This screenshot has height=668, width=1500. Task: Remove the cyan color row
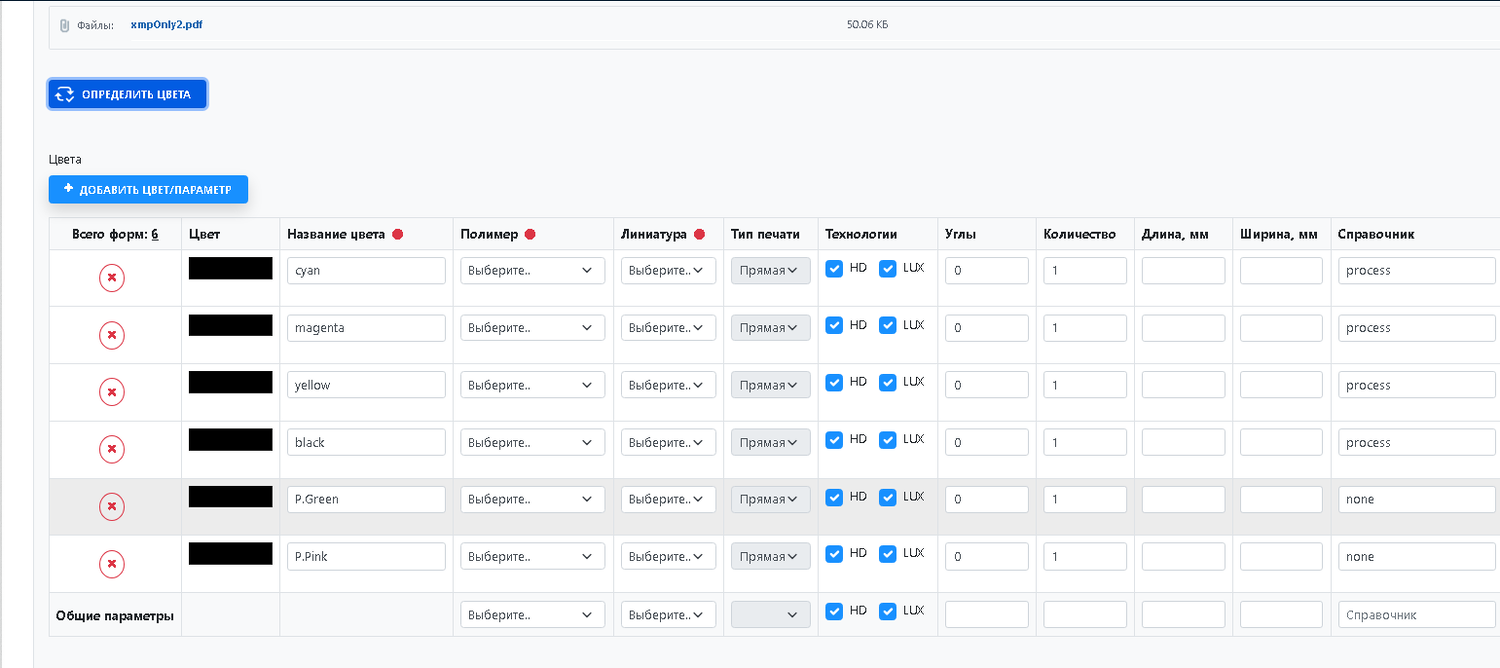pyautogui.click(x=112, y=278)
